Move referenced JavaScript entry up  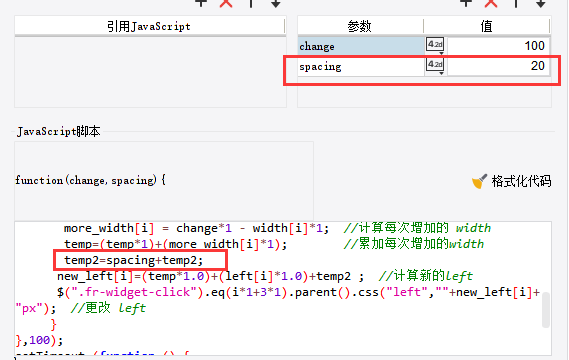(x=251, y=3)
